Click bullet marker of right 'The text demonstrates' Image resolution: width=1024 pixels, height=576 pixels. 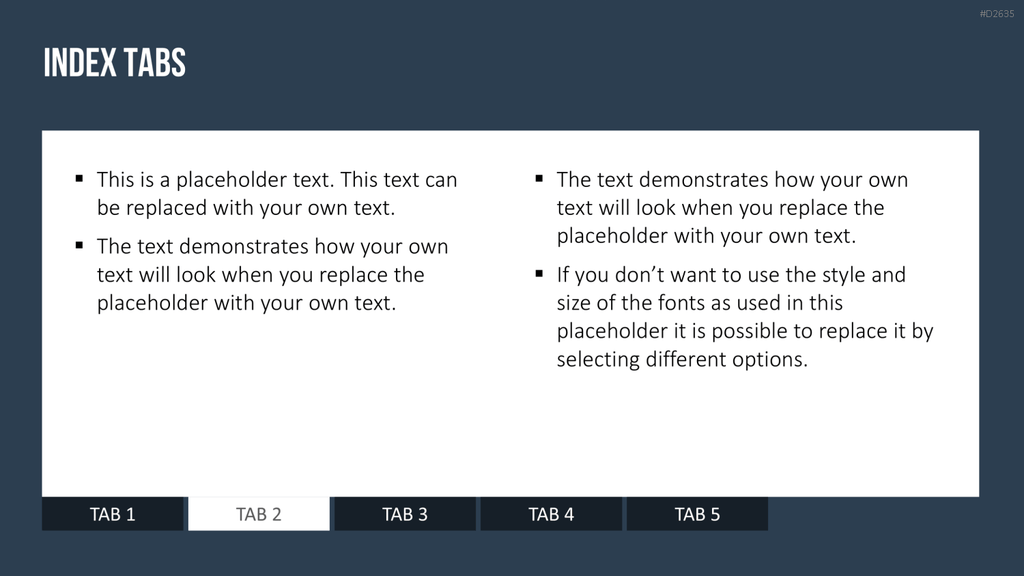pyautogui.click(x=539, y=178)
